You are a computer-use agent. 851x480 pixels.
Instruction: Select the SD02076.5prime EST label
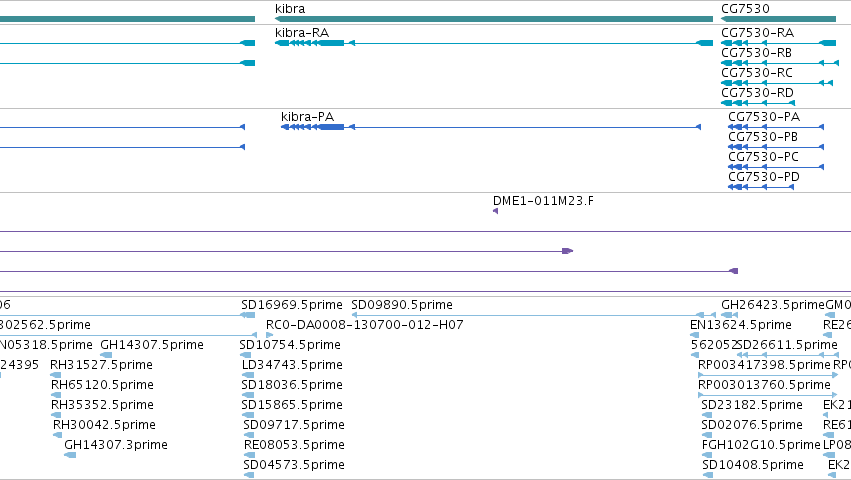tap(752, 425)
